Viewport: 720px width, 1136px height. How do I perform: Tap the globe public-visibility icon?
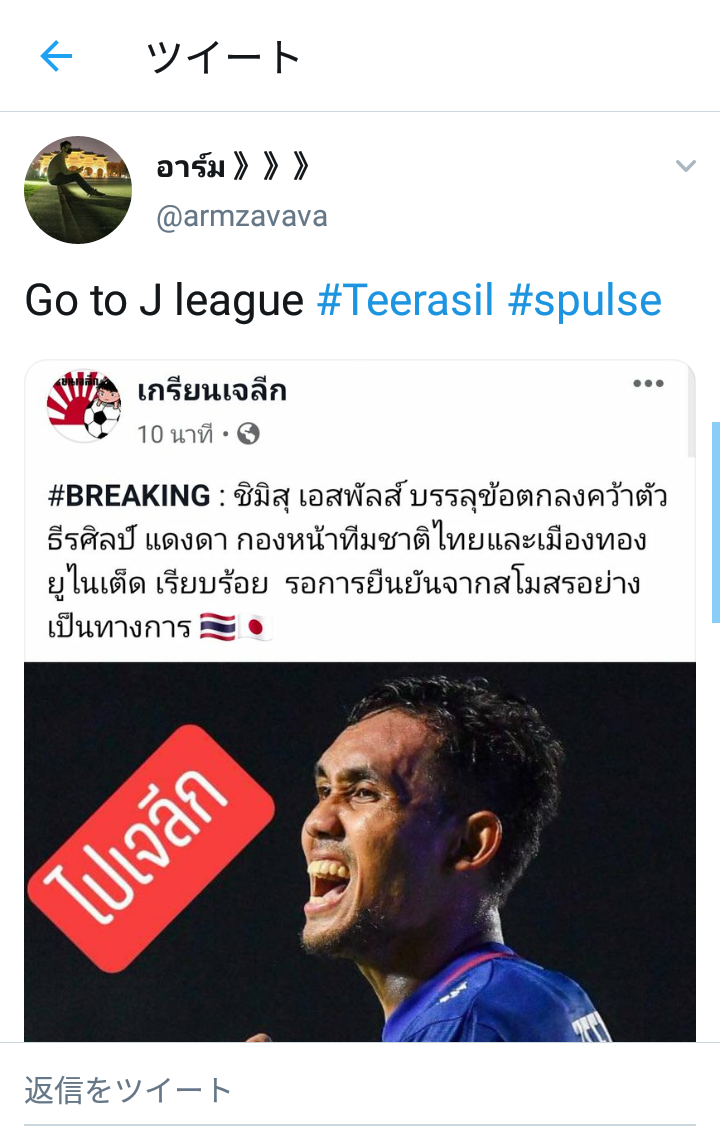(x=248, y=434)
